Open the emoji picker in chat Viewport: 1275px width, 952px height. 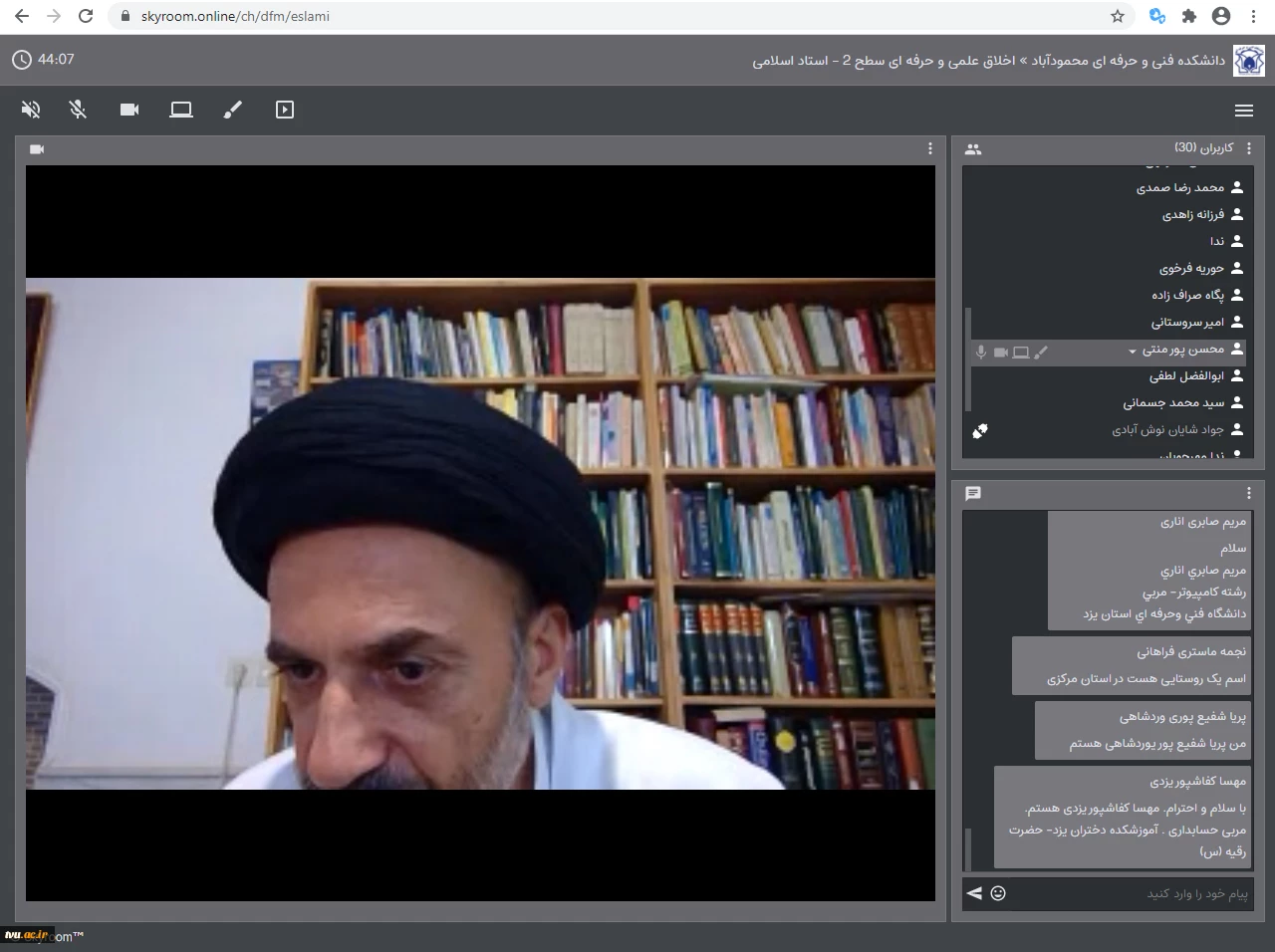click(x=998, y=893)
